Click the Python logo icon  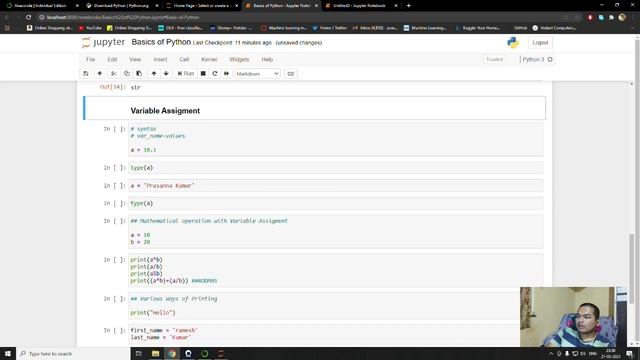coord(513,42)
